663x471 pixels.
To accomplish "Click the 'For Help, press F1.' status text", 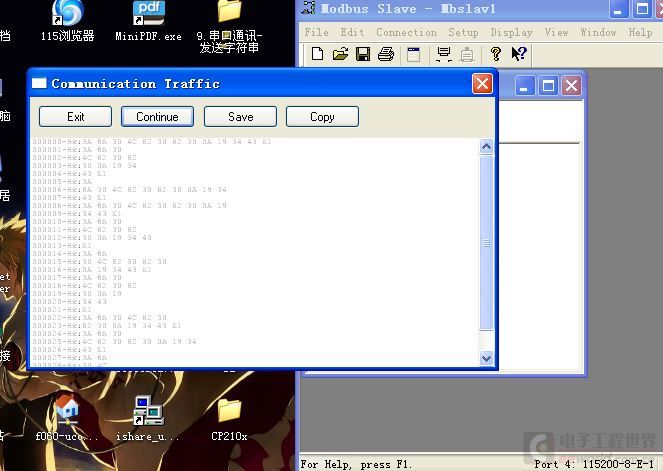I will (x=356, y=464).
